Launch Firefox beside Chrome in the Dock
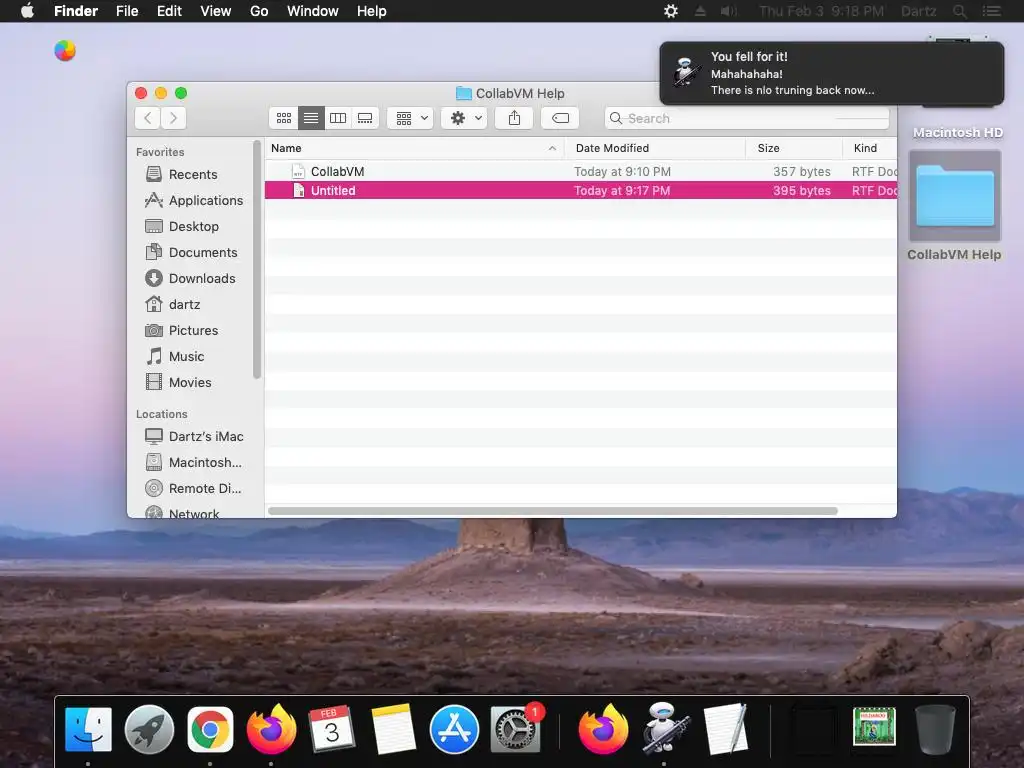Image resolution: width=1024 pixels, height=768 pixels. 271,729
